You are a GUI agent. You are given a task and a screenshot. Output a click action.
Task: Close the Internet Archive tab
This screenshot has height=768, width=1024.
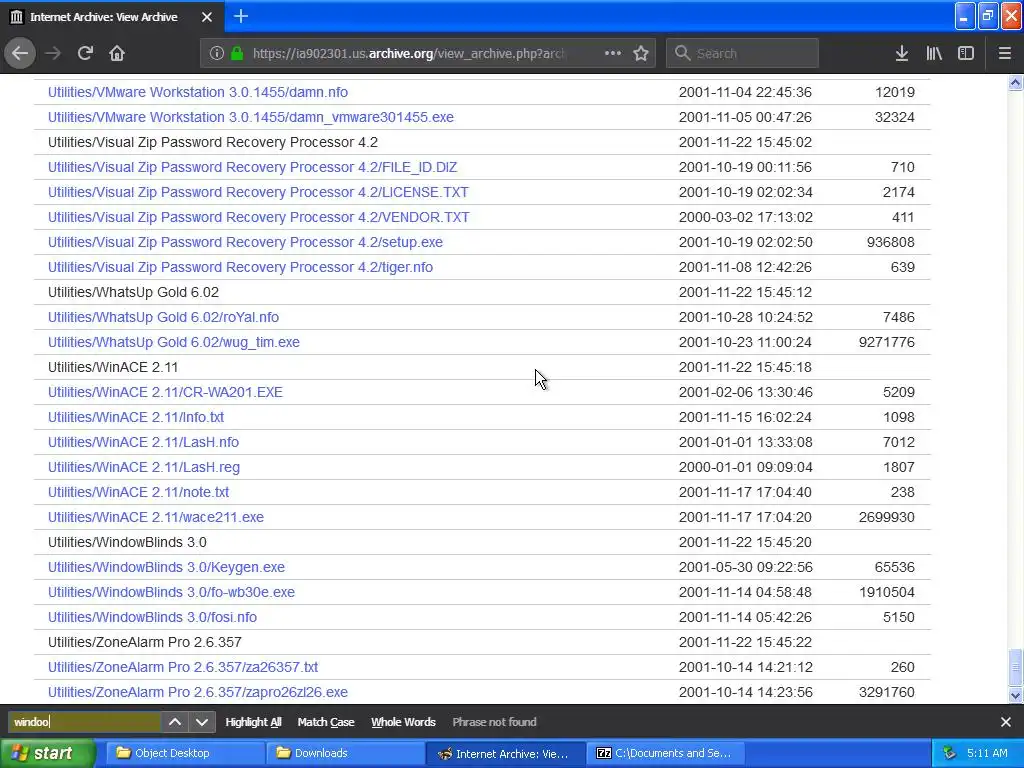coord(207,17)
